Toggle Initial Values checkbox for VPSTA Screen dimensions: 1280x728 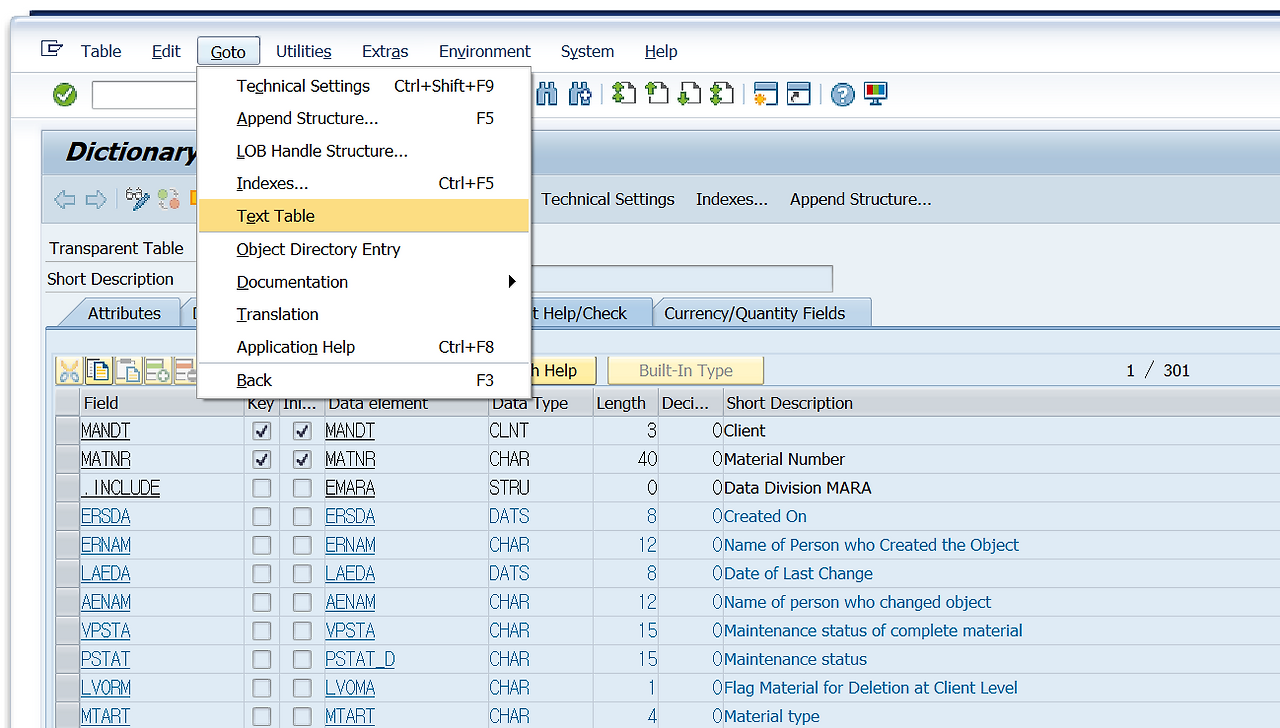[302, 631]
